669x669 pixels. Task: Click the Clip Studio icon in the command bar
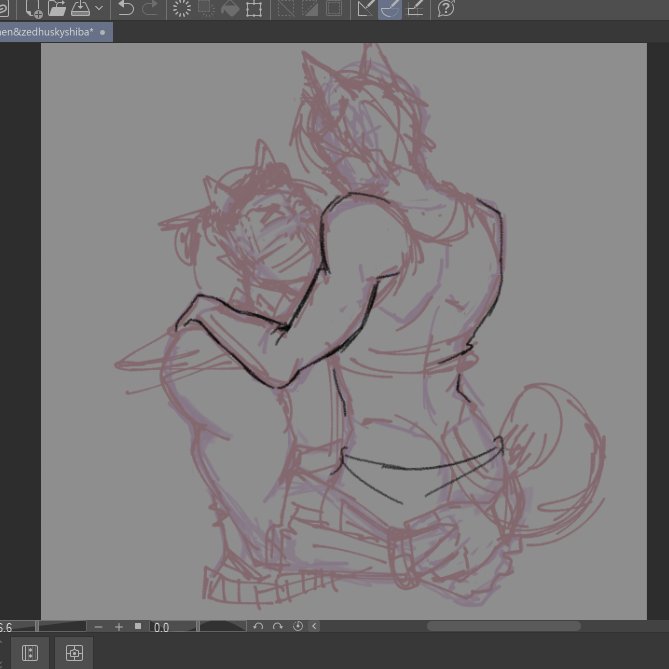[x=3, y=9]
